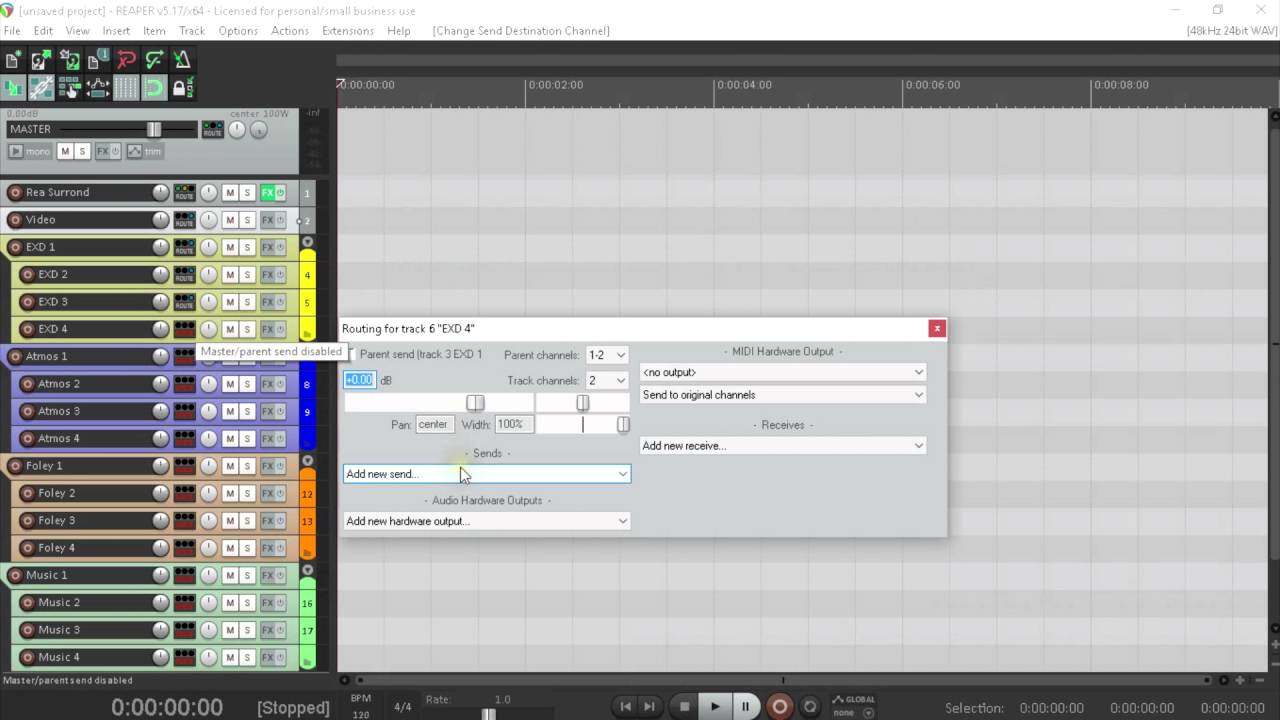Click the Play transport button

(x=715, y=706)
